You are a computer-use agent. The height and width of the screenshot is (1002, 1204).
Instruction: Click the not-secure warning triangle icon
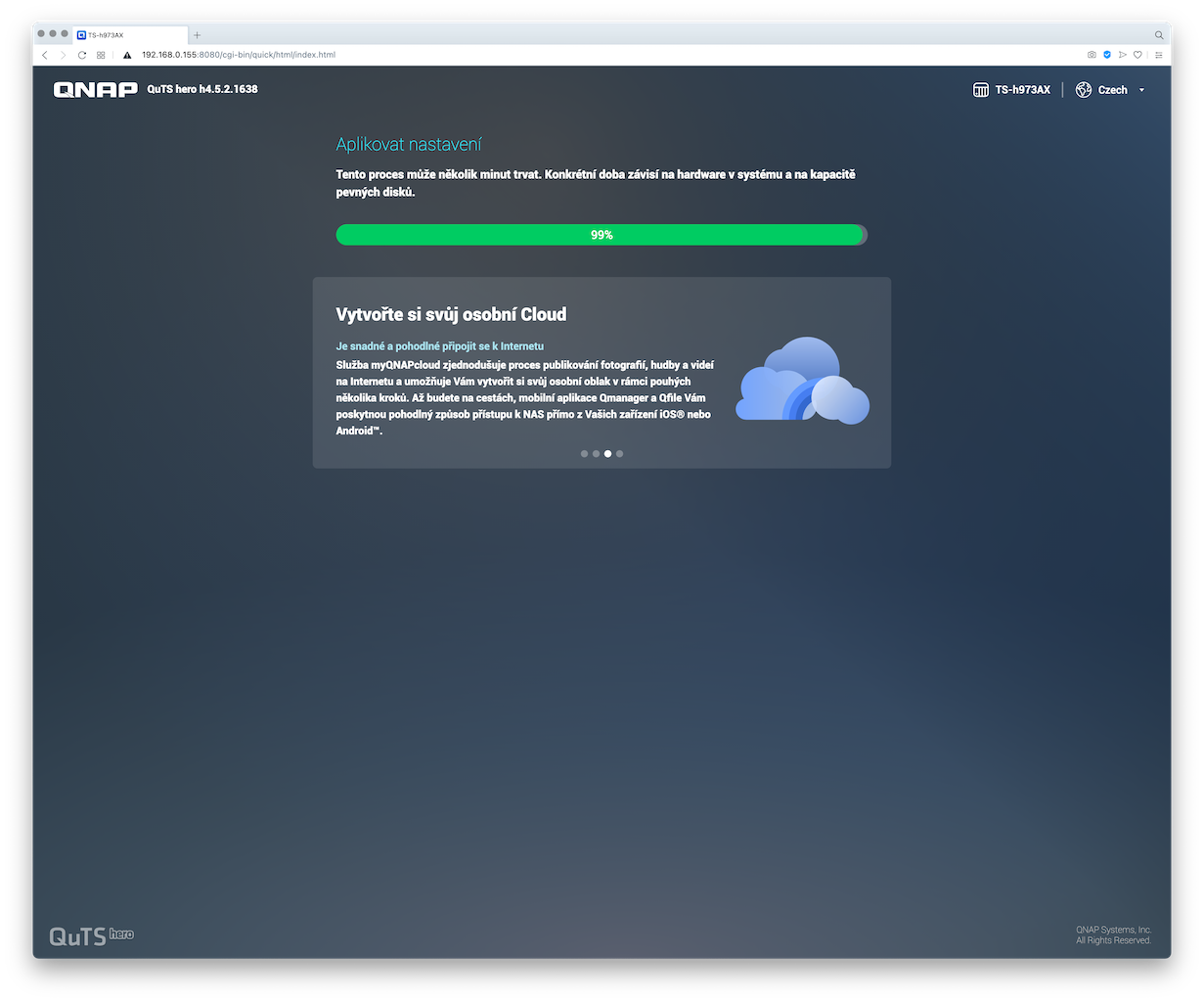click(127, 55)
